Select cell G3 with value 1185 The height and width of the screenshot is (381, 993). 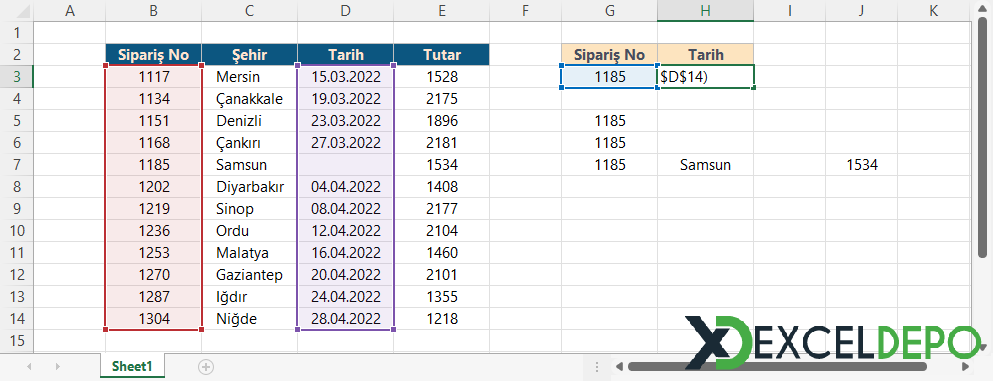pos(609,77)
